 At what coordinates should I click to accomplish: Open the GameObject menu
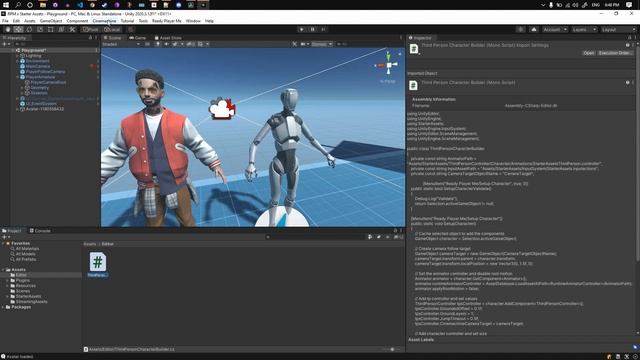click(51, 21)
